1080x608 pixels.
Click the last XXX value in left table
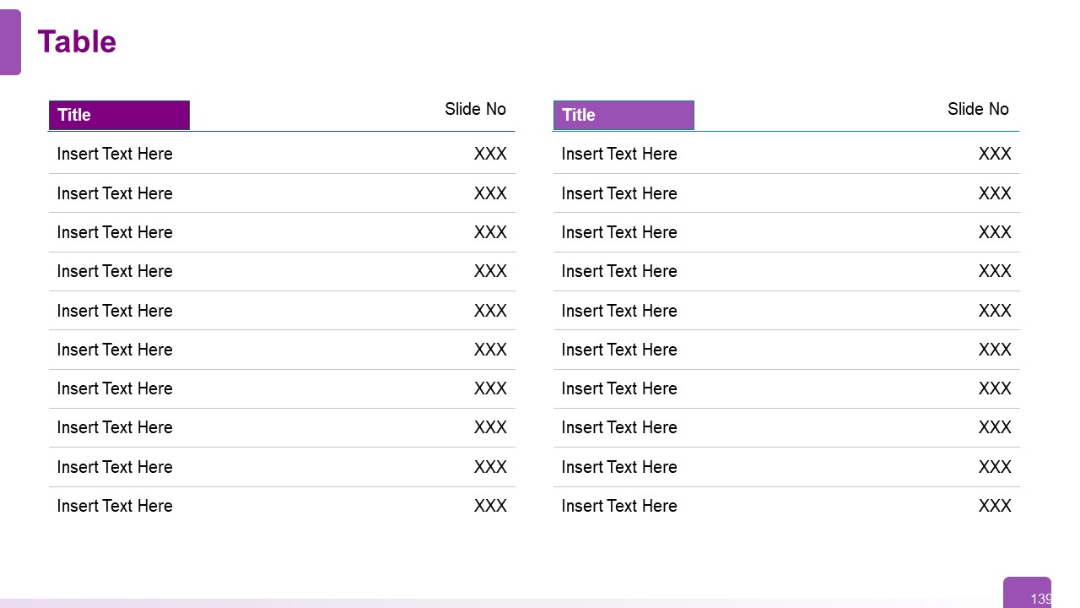490,506
